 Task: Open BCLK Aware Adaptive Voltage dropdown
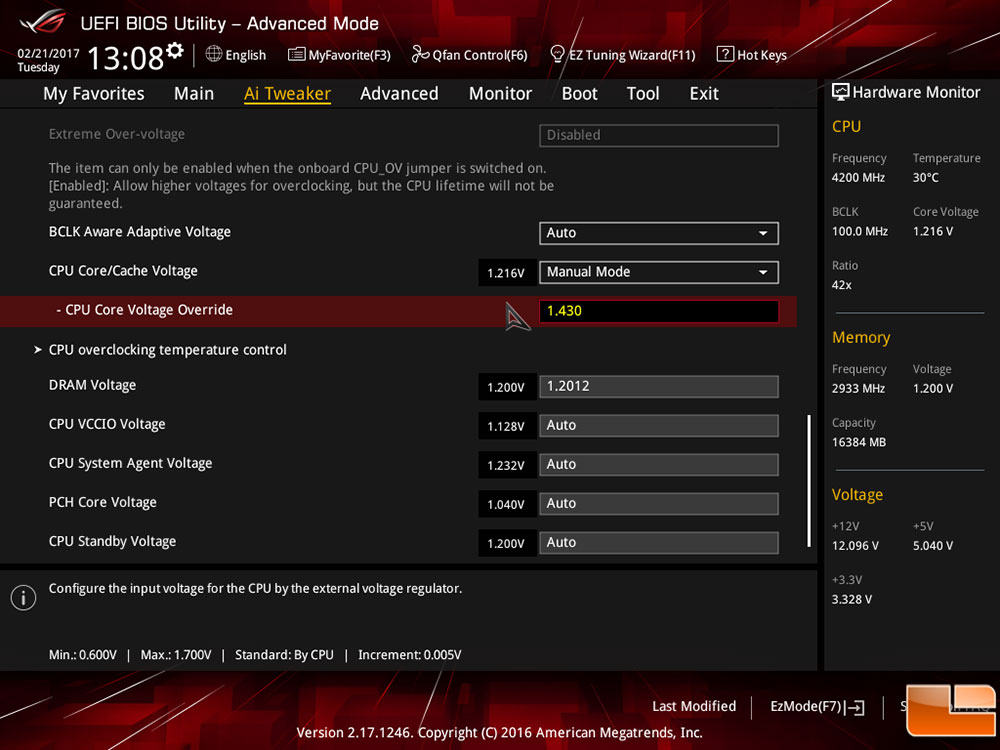tap(659, 233)
